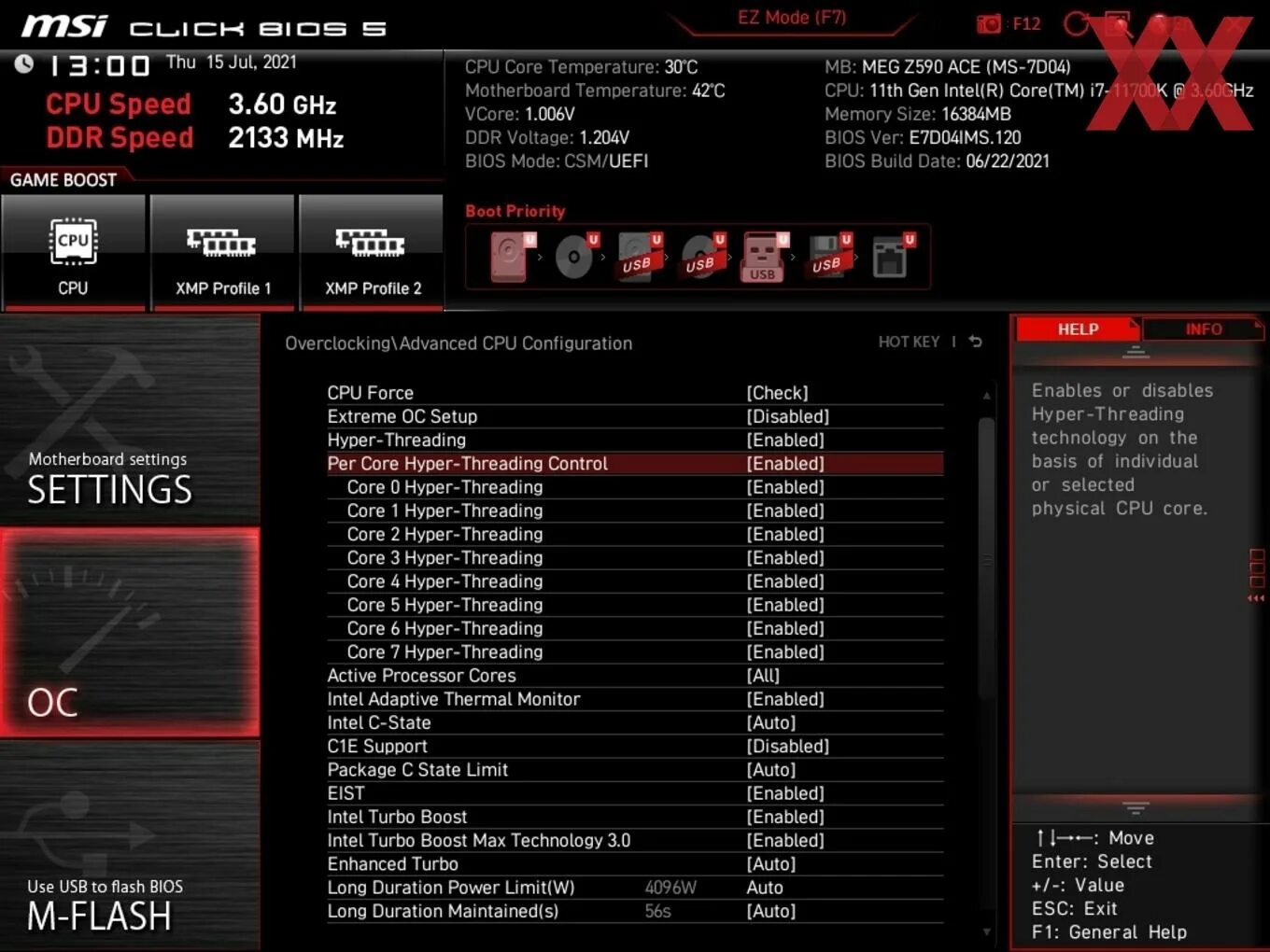The image size is (1270, 952).
Task: Click the settings list scroll-up arrow
Action: pos(986,396)
